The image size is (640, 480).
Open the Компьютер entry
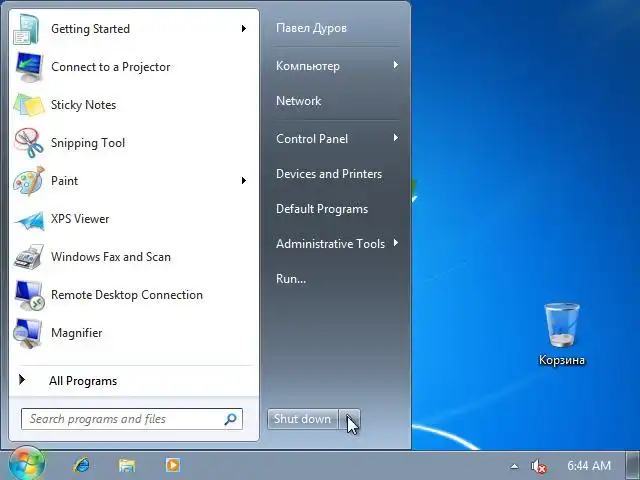point(308,66)
